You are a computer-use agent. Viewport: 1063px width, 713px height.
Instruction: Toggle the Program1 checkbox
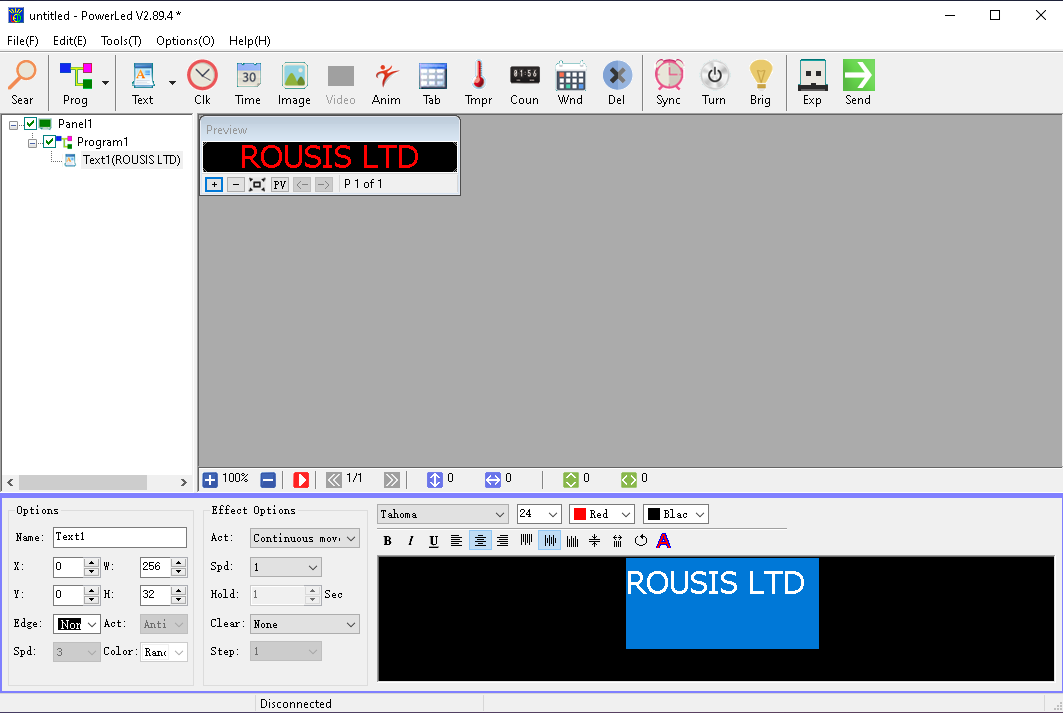tap(49, 142)
